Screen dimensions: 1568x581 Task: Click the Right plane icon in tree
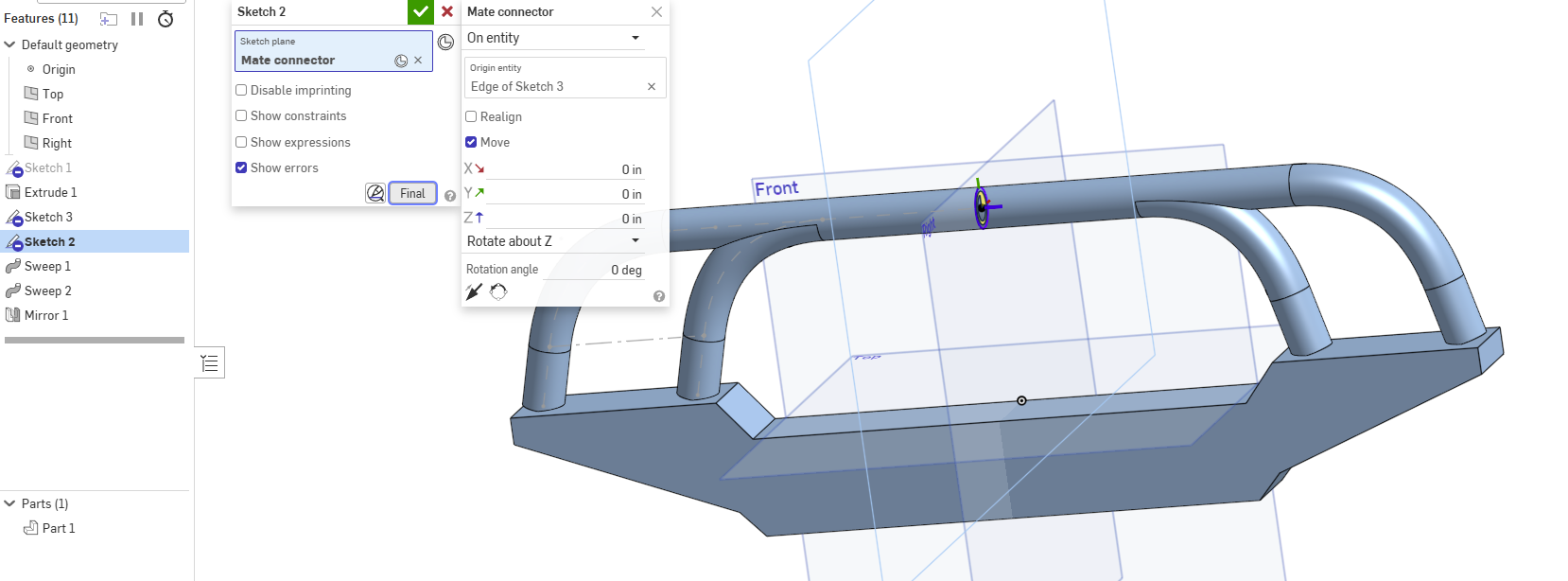[31, 143]
